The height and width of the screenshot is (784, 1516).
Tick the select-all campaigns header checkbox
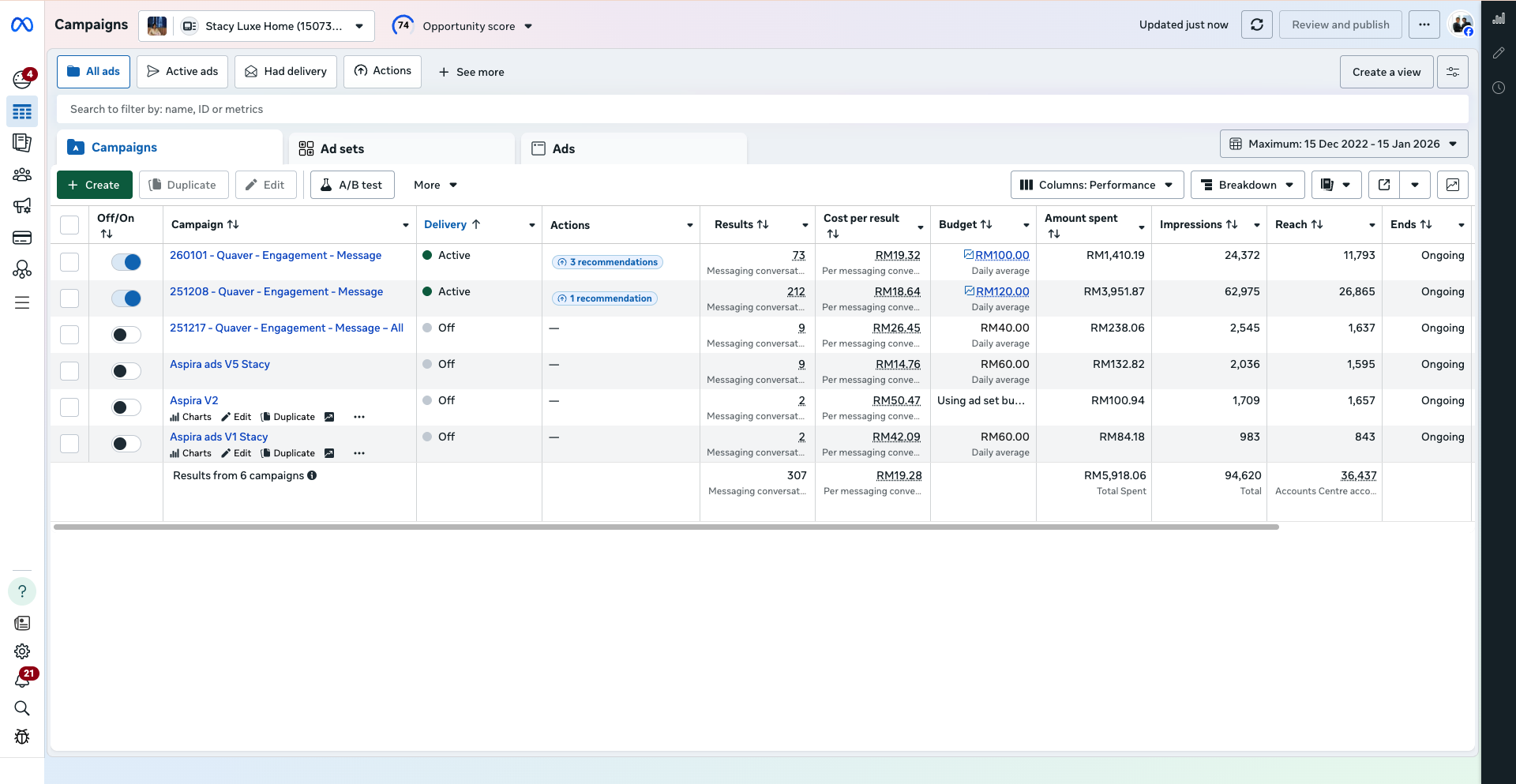[x=69, y=225]
